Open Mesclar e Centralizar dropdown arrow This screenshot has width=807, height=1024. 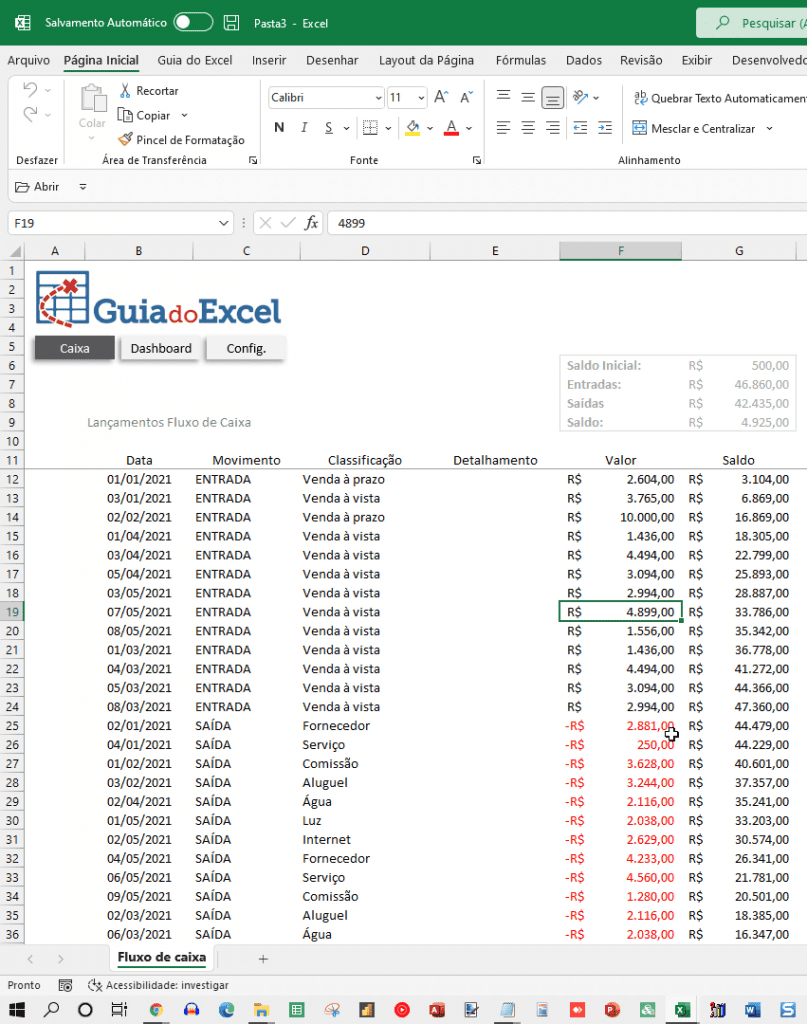point(770,129)
